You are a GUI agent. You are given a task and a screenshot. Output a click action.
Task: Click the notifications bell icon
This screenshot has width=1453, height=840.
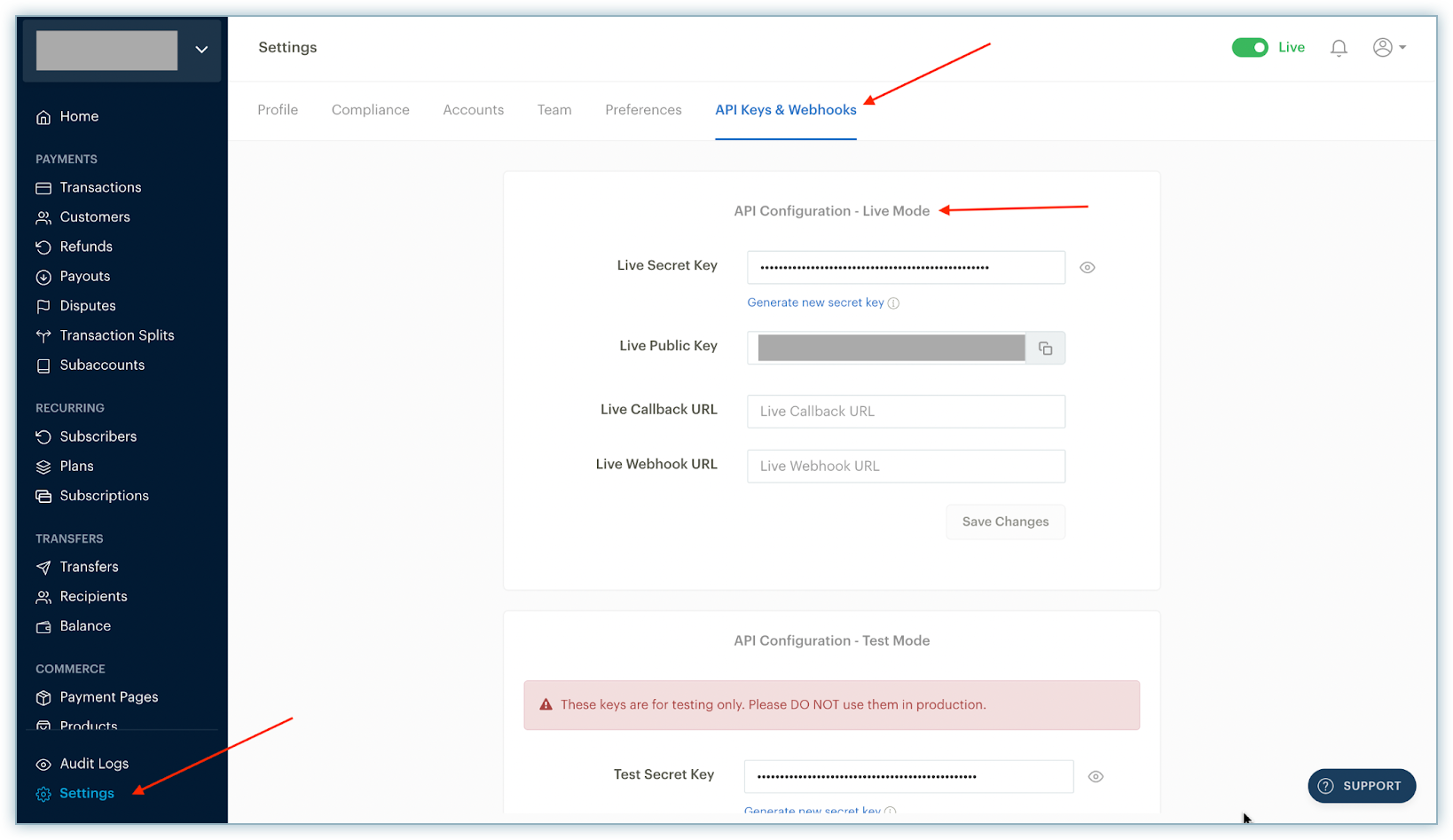[x=1339, y=48]
